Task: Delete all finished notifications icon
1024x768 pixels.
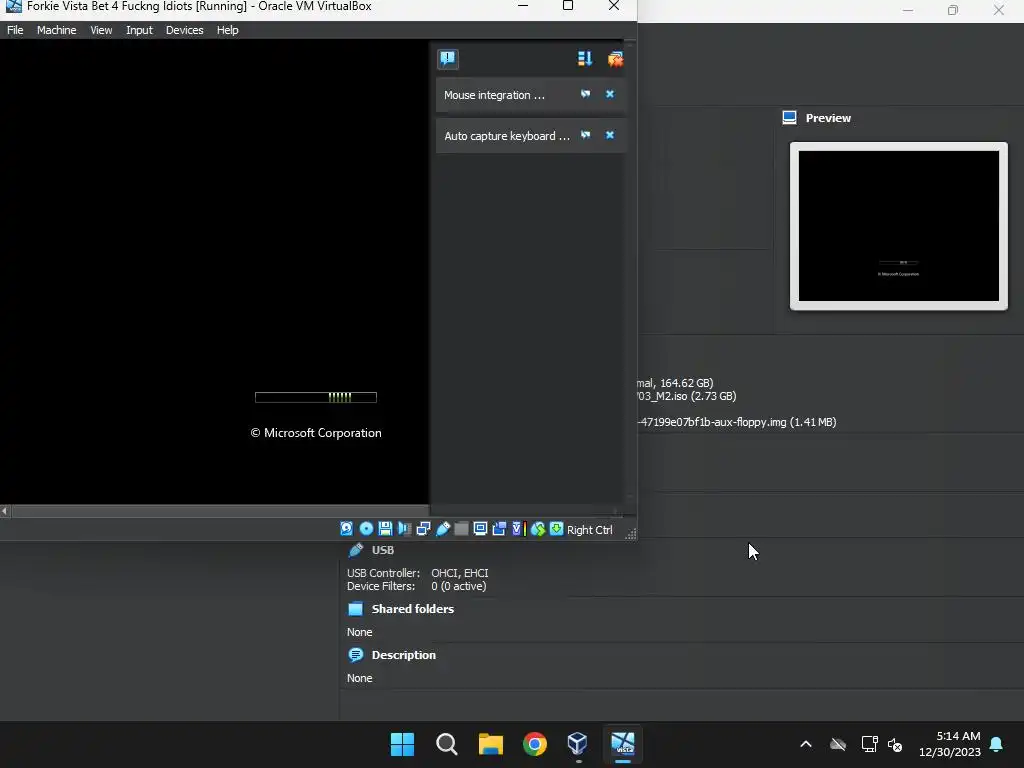Action: 615,59
